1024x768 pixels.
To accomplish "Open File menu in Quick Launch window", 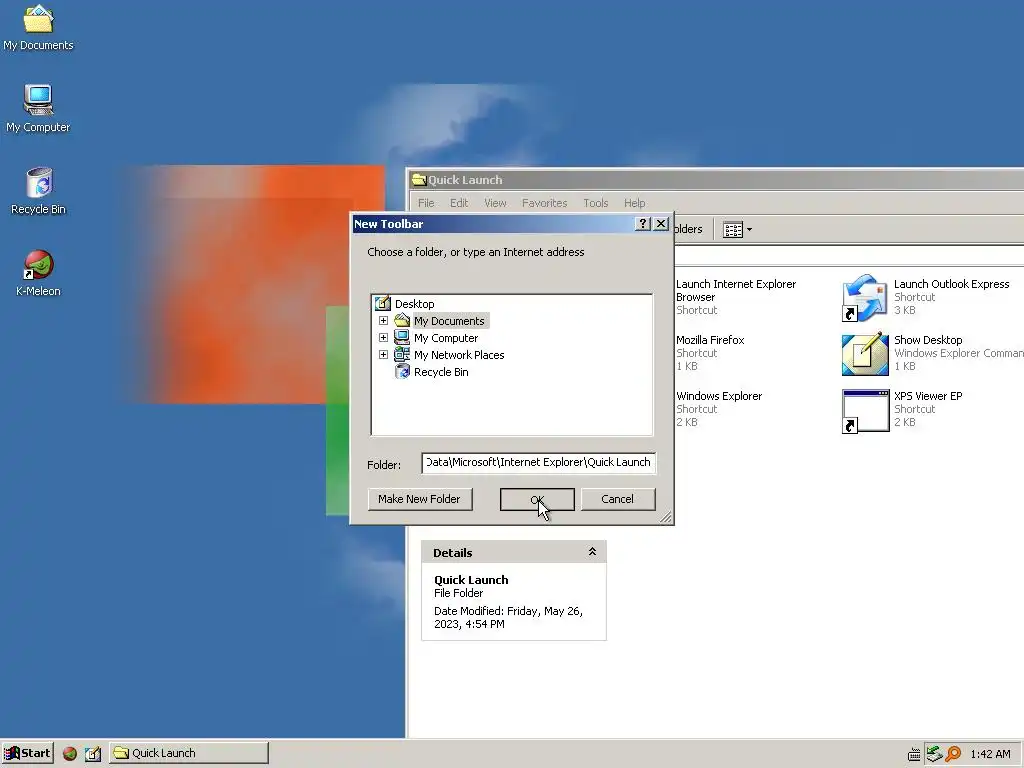I will 426,203.
